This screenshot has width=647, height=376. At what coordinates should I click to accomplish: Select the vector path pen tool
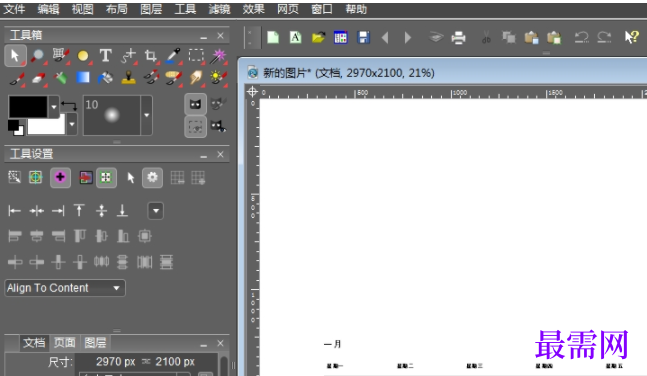click(128, 56)
